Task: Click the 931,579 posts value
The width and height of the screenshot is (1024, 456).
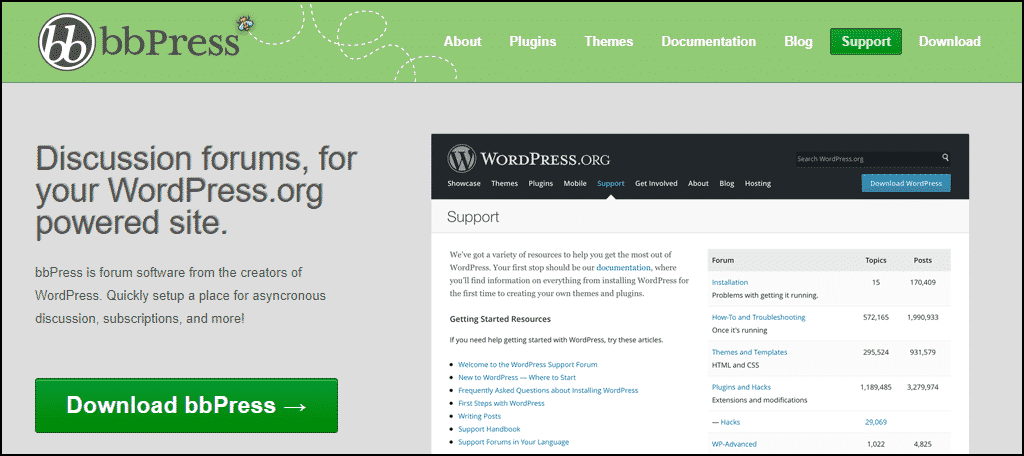Action: (923, 352)
